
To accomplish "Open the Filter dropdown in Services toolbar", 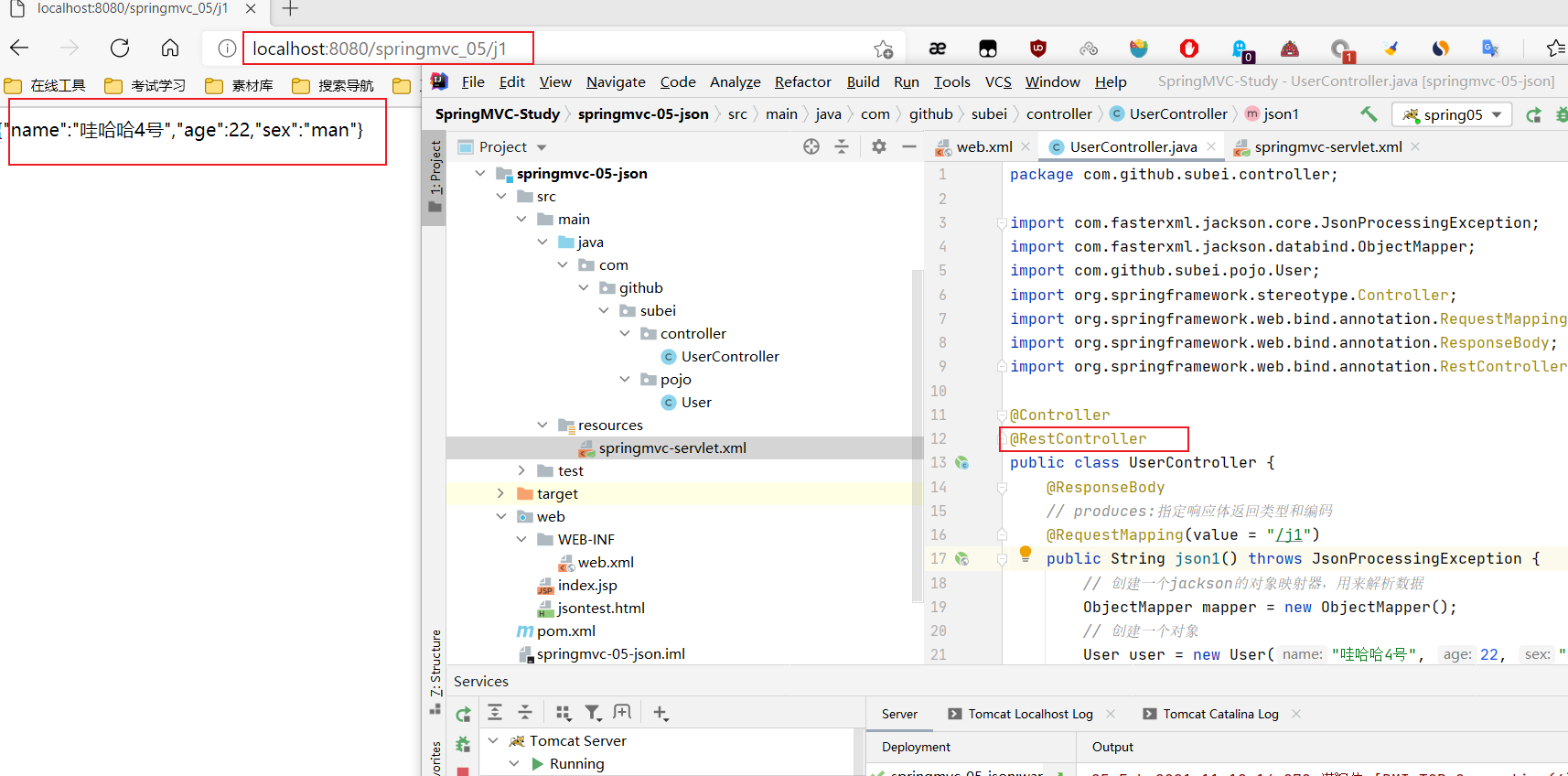I will click(594, 713).
